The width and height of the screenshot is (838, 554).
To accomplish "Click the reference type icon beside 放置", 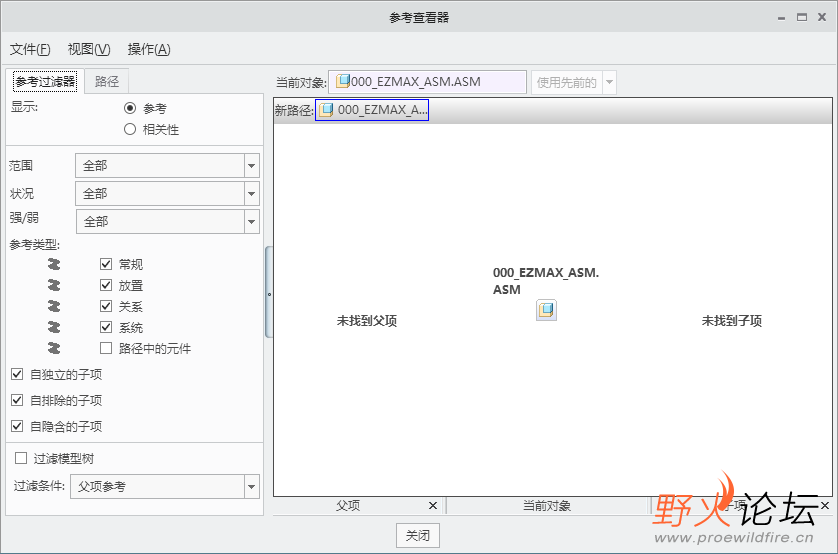I will pyautogui.click(x=53, y=285).
